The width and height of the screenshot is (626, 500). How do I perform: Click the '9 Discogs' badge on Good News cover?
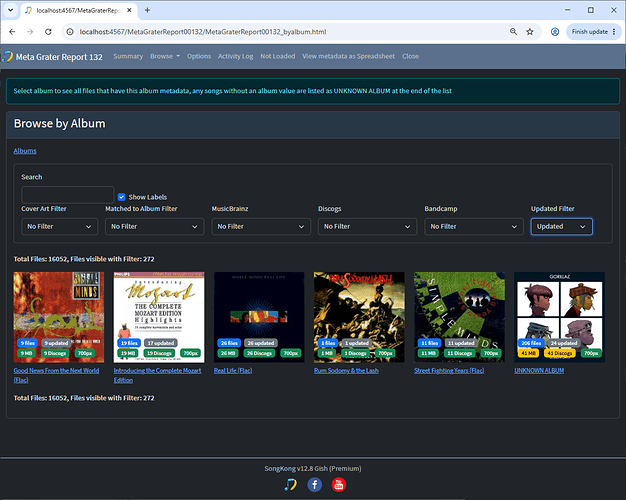click(x=55, y=353)
